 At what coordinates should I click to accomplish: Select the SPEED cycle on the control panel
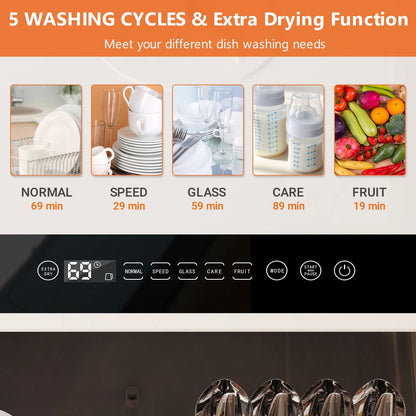coord(160,271)
